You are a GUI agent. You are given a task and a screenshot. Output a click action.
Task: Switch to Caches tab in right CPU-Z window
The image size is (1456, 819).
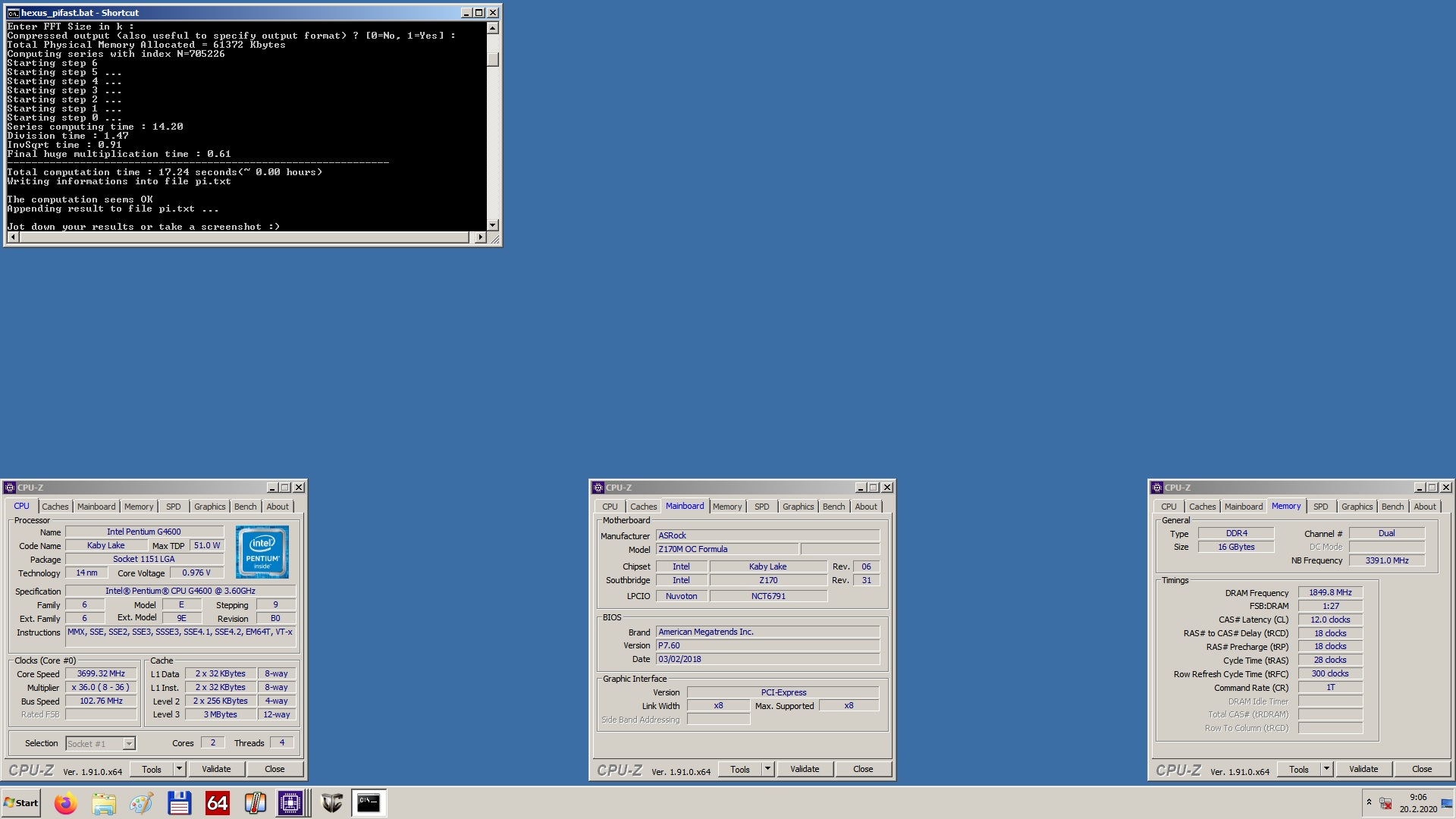[1202, 507]
